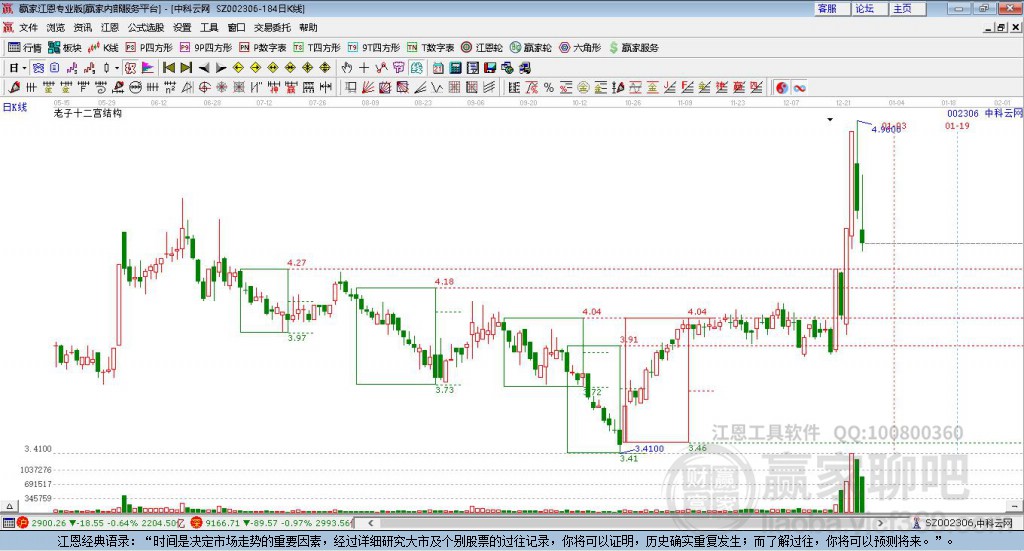This screenshot has height=551, width=1024.
Task: Open the 板块 sector view
Action: coord(64,48)
